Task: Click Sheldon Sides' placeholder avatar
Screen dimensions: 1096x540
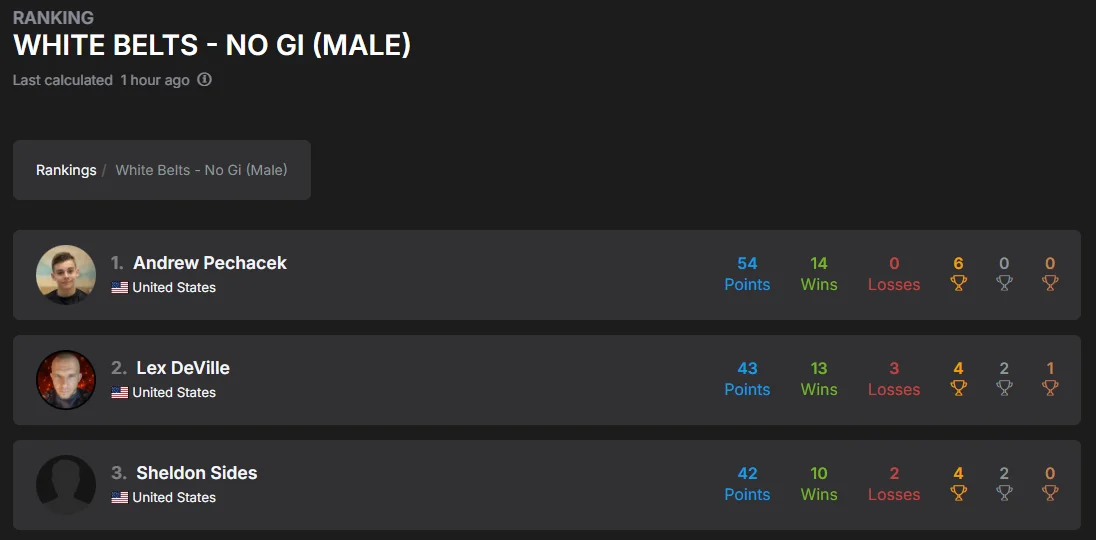Action: click(66, 485)
